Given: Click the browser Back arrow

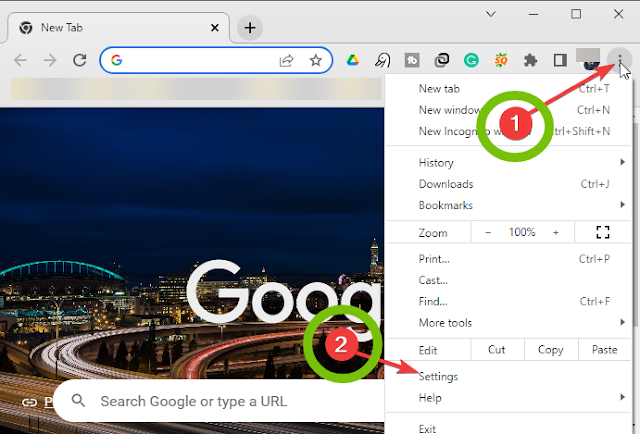Looking at the screenshot, I should 20,60.
